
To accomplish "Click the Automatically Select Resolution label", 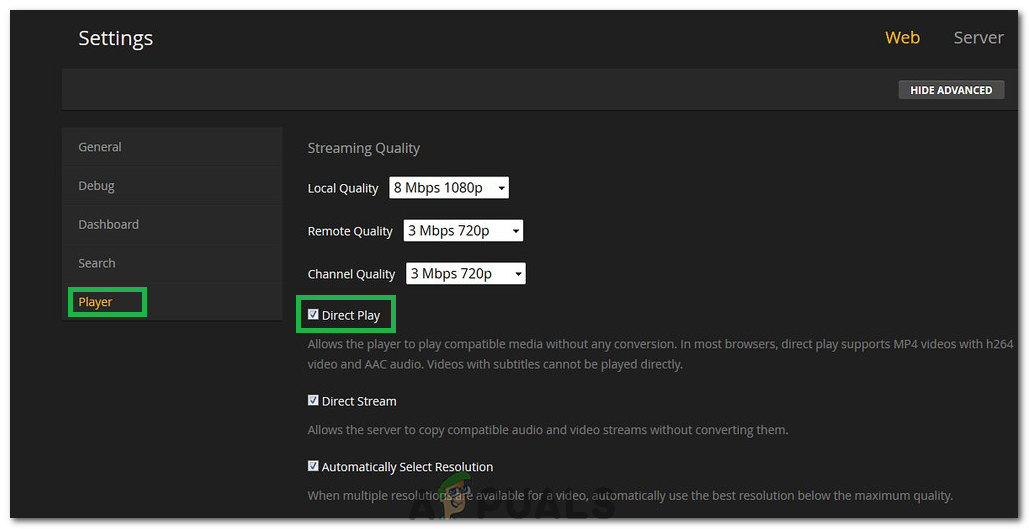I will pyautogui.click(x=408, y=467).
